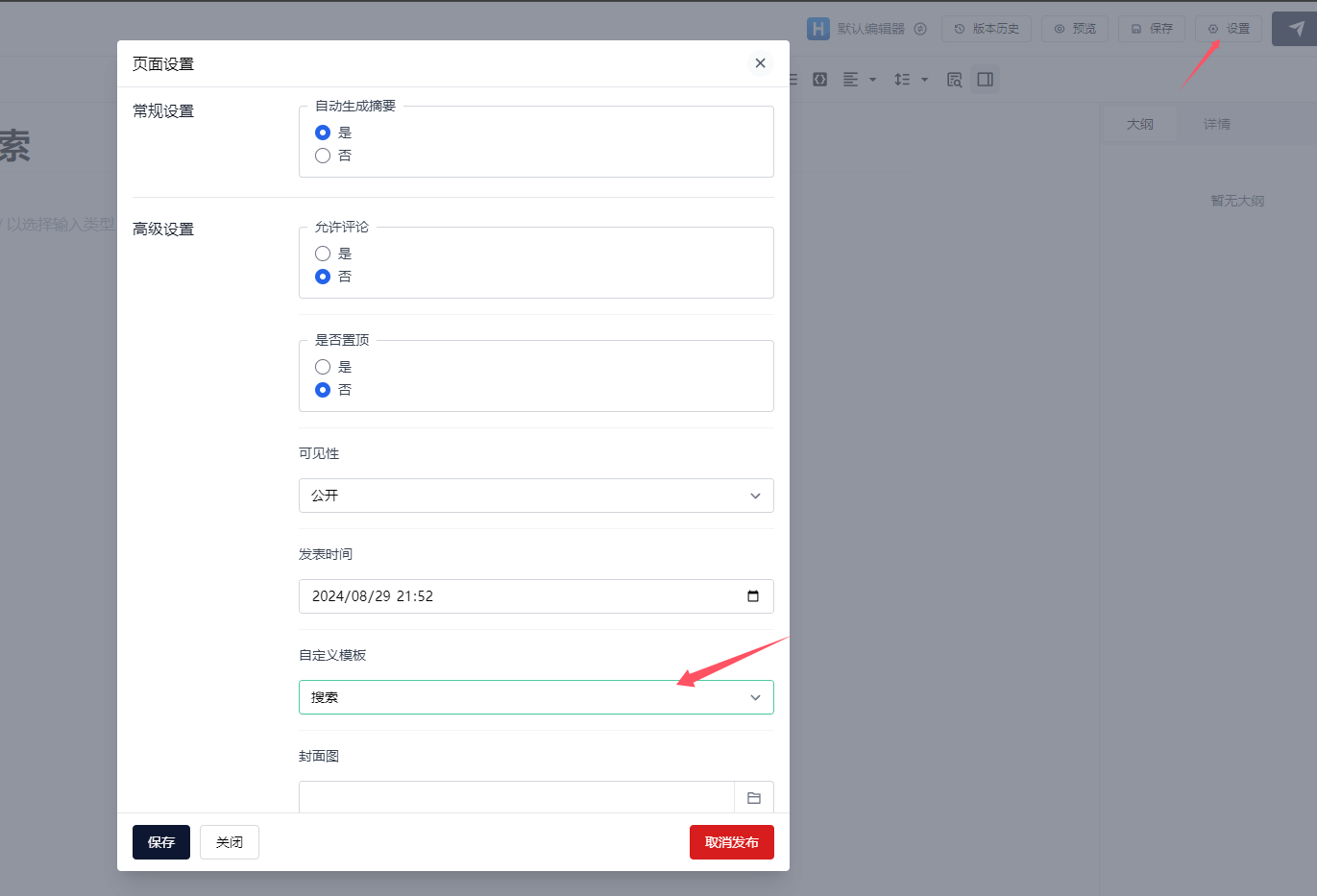Select 是 for 允许评论
The width and height of the screenshot is (1317, 896).
[x=323, y=254]
